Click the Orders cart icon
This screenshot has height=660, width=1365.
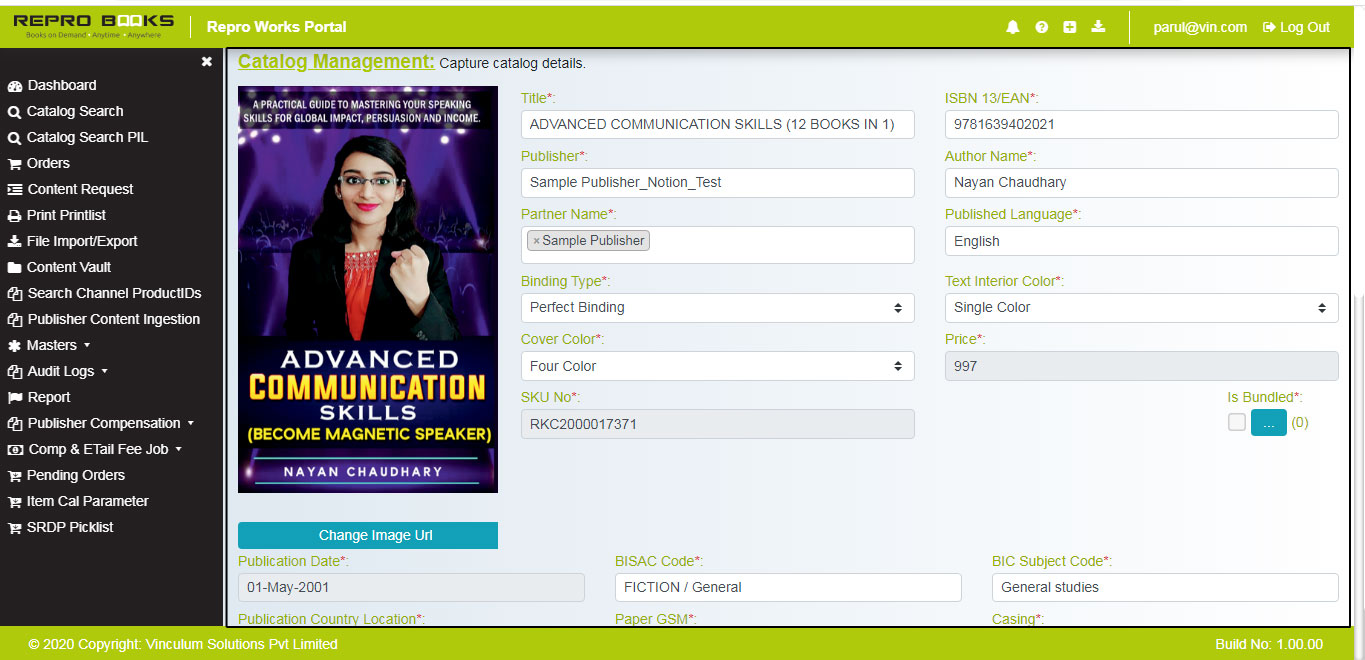(14, 164)
